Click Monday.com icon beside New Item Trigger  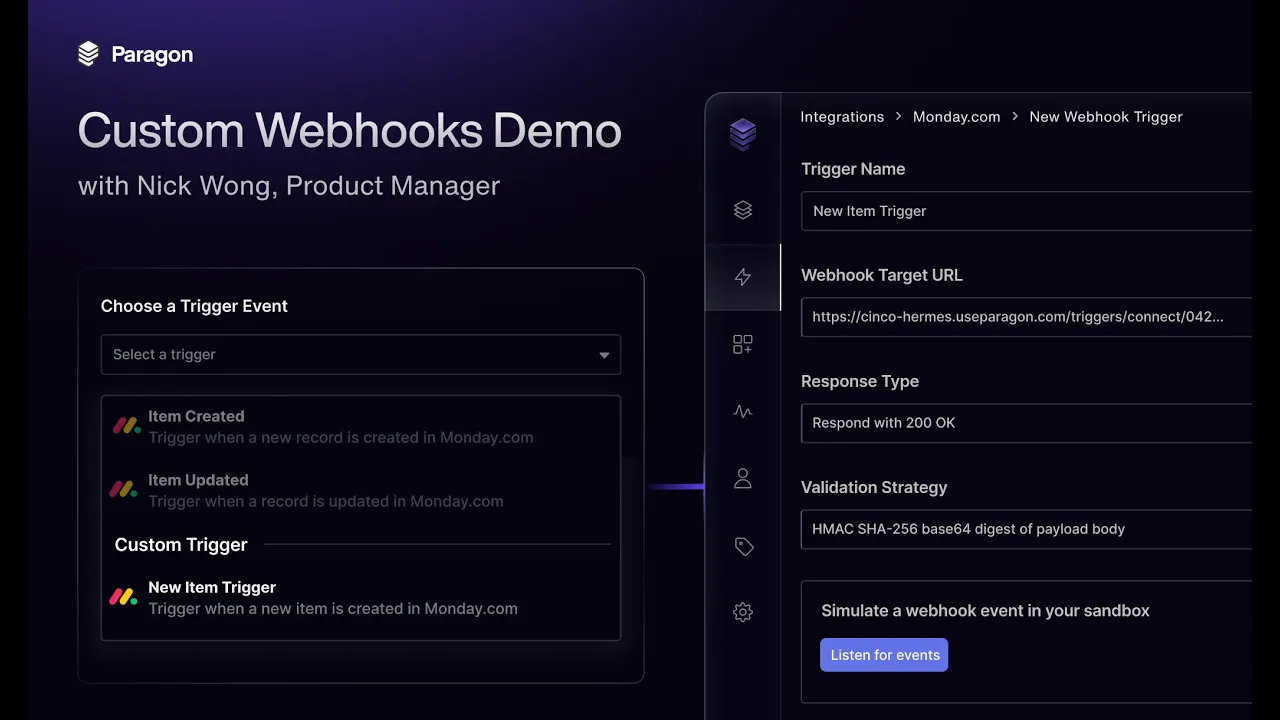(123, 597)
